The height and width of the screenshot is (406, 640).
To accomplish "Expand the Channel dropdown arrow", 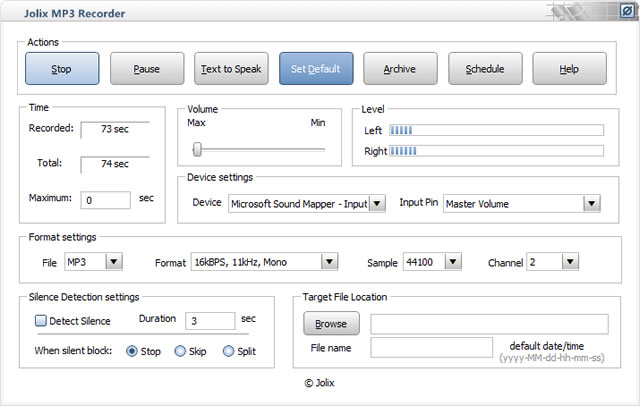I will [x=570, y=262].
